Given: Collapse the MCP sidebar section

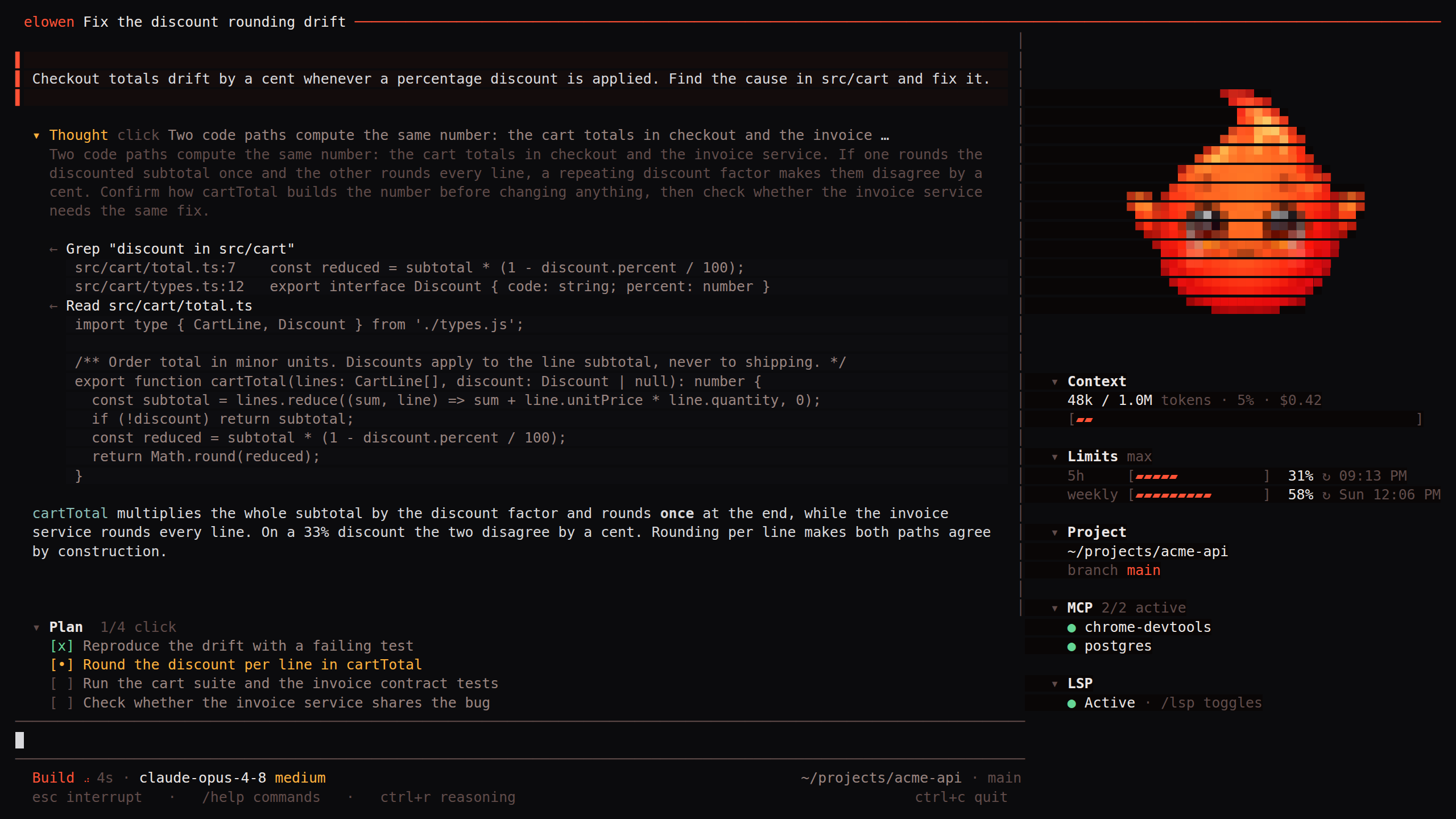Looking at the screenshot, I should pos(1054,608).
